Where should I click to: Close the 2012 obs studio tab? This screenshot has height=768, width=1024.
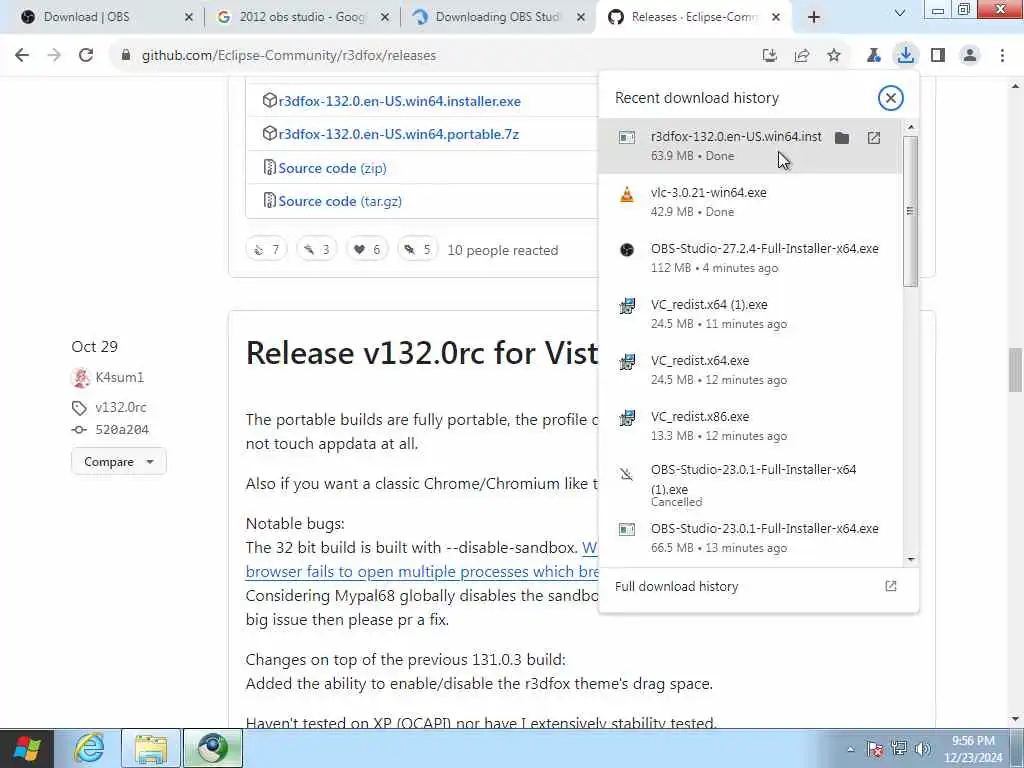coord(385,18)
